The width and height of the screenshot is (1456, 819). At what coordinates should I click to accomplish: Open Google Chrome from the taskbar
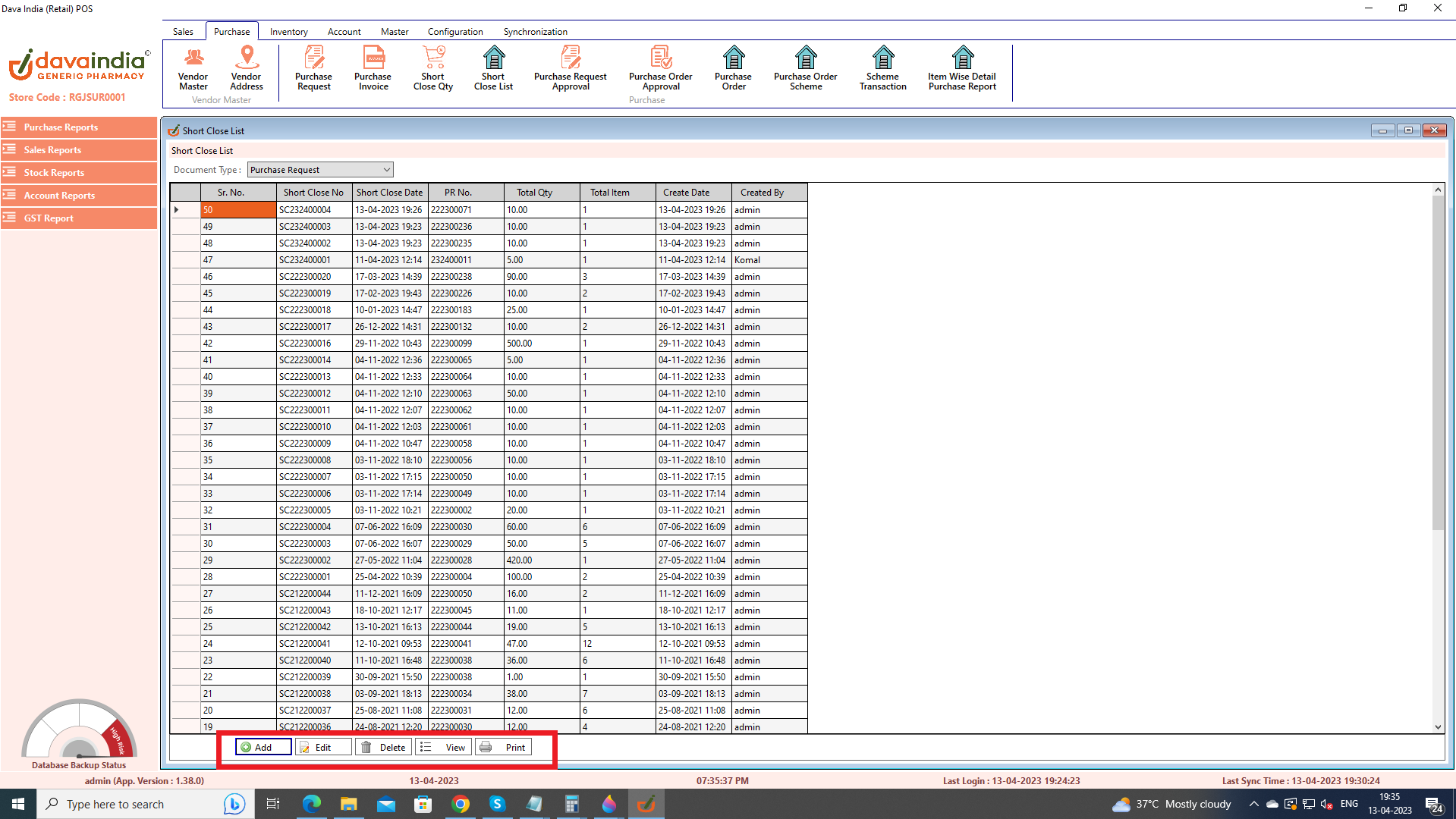tap(460, 804)
